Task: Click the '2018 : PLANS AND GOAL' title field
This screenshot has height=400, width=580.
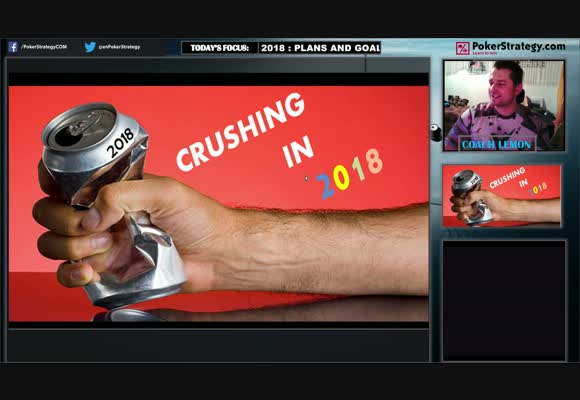Action: point(320,48)
